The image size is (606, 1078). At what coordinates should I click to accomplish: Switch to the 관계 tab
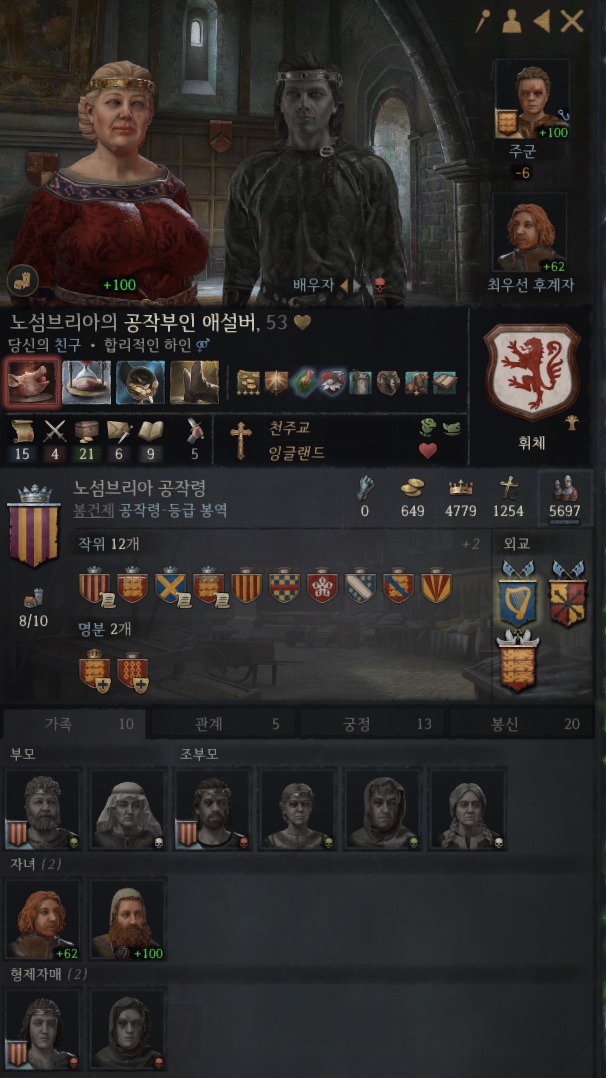tap(226, 723)
